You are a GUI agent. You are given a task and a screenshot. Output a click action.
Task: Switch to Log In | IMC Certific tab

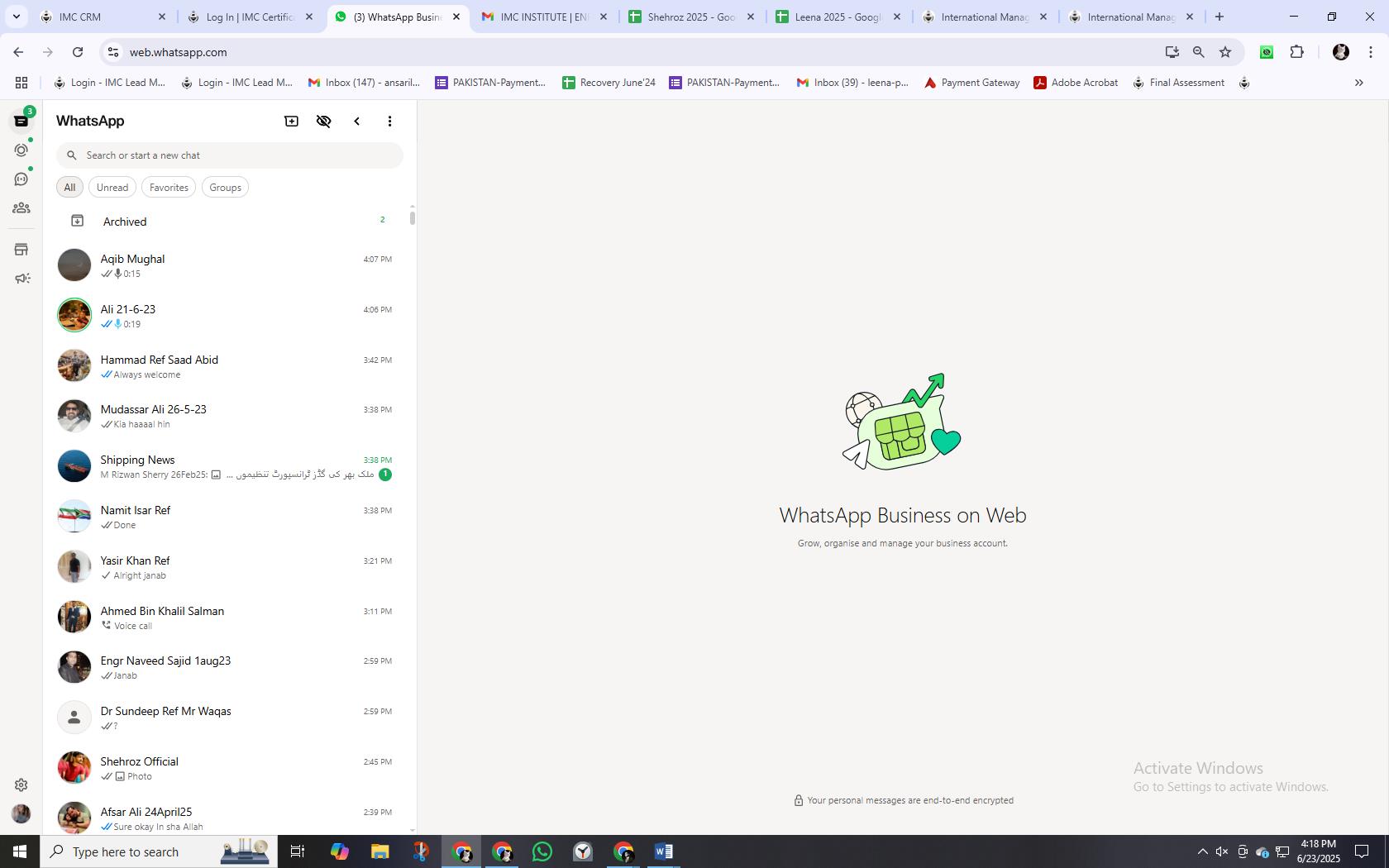click(x=250, y=17)
